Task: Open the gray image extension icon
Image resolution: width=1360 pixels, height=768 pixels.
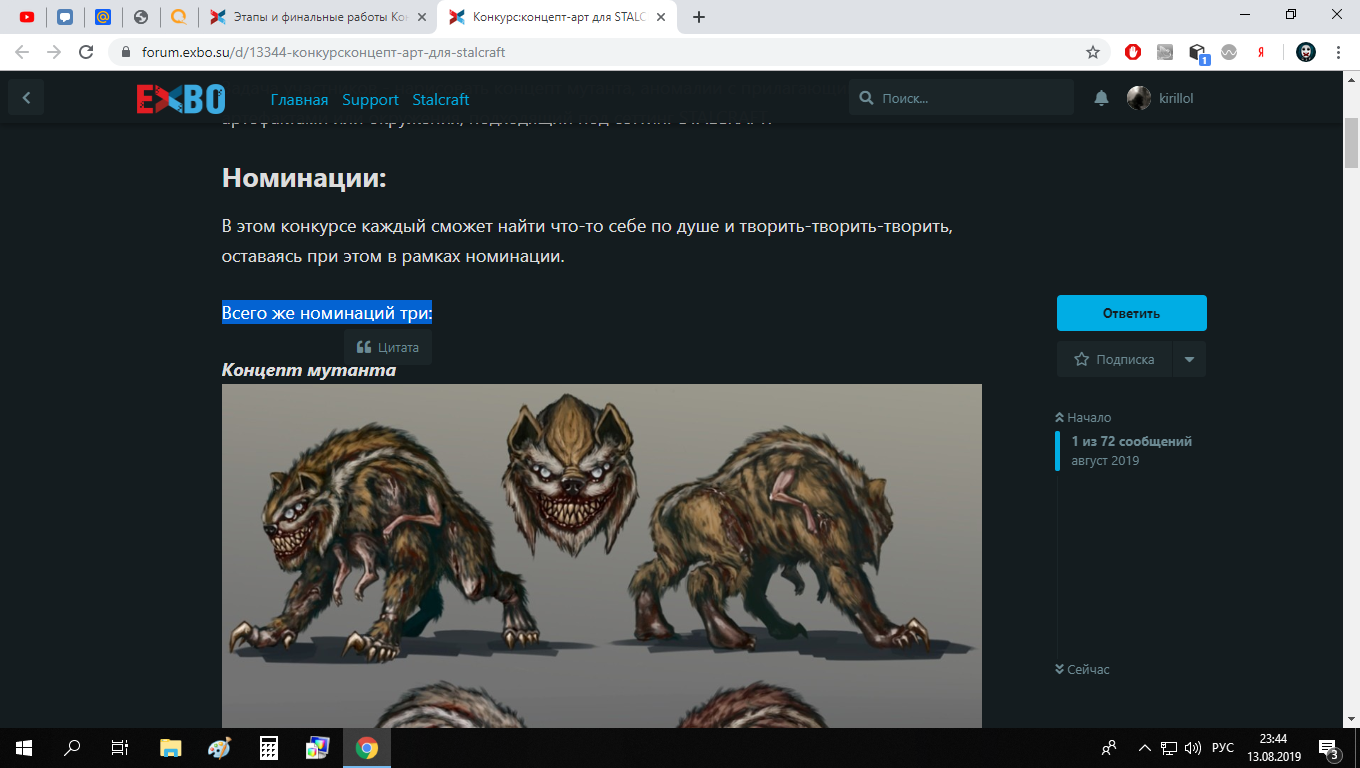Action: pyautogui.click(x=1165, y=52)
